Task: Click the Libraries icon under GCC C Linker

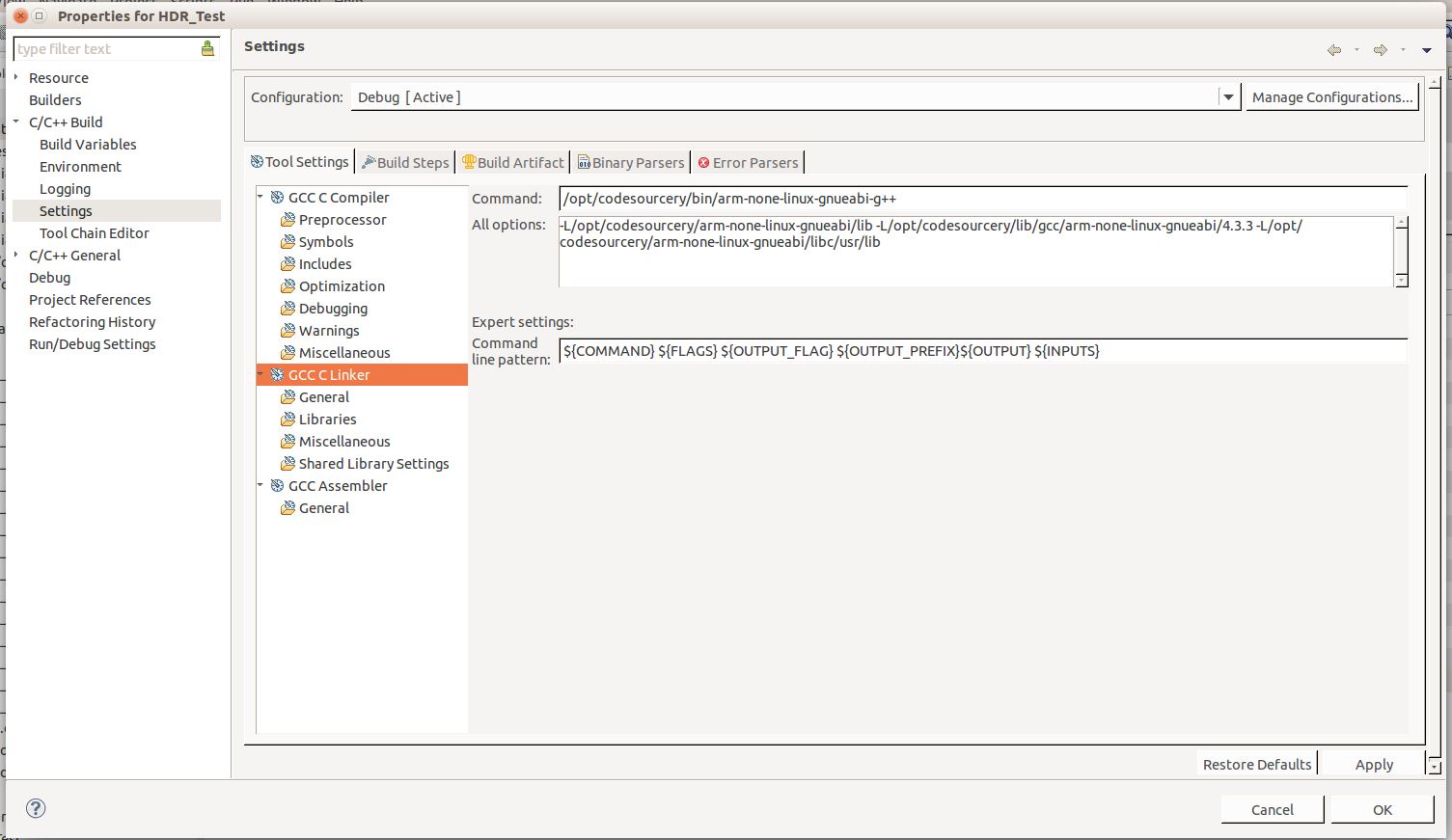Action: (288, 419)
